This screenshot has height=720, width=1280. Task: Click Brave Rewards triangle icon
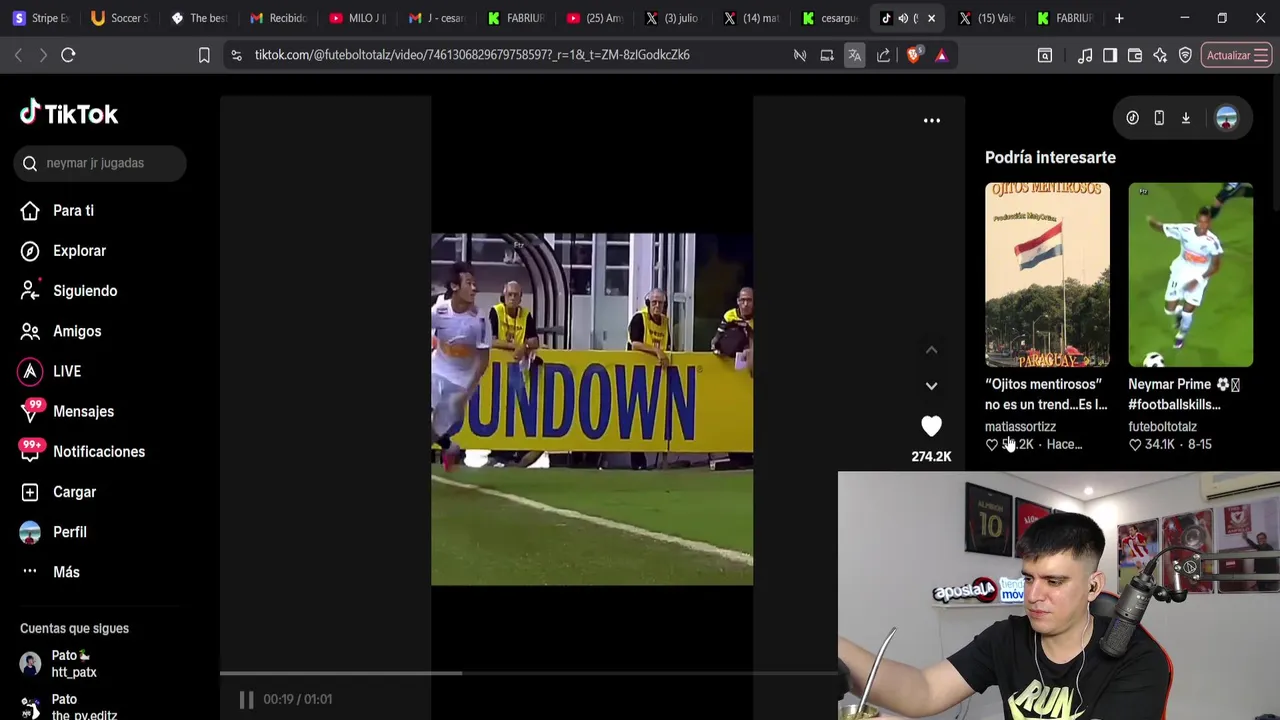pos(941,55)
